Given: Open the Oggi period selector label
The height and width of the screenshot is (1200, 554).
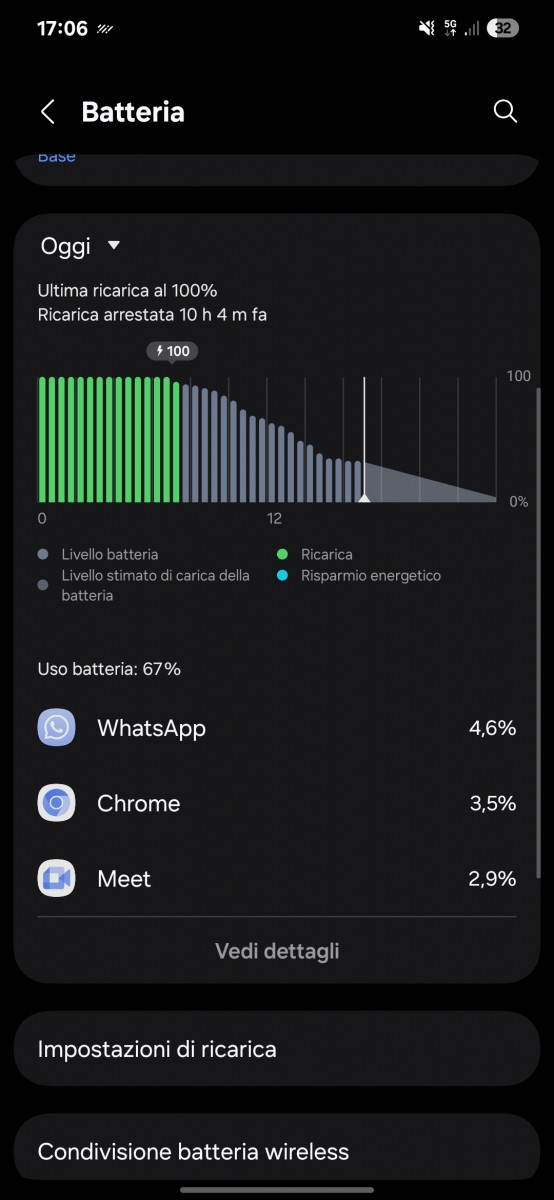Looking at the screenshot, I should pyautogui.click(x=66, y=246).
